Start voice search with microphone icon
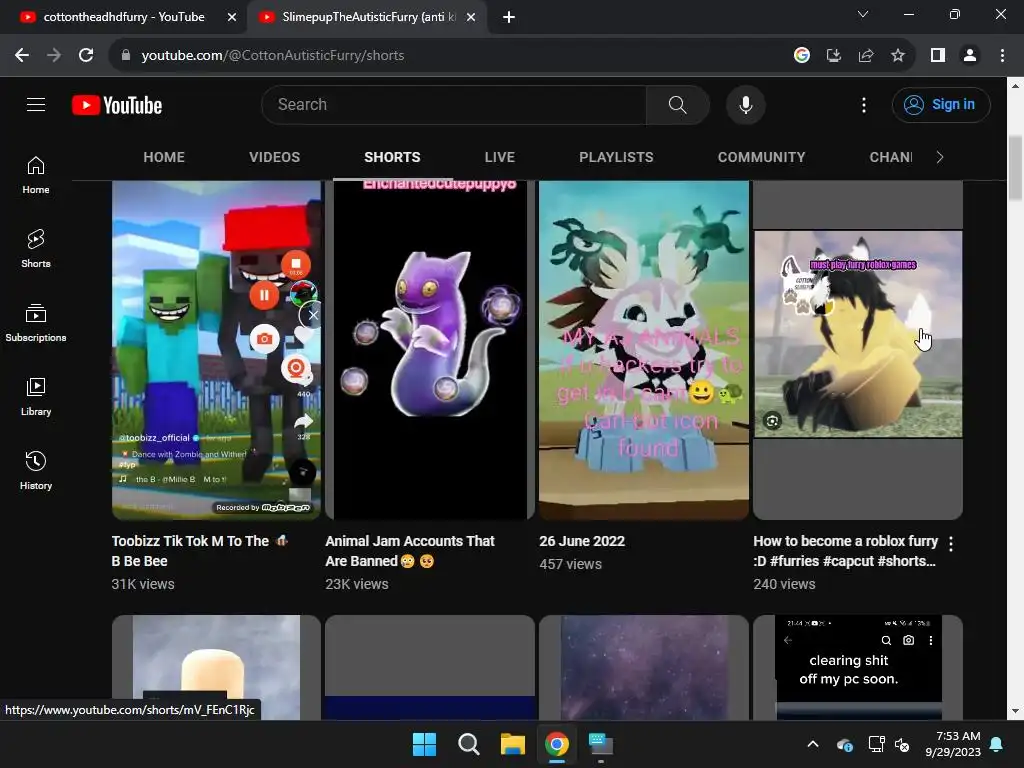1024x768 pixels. coord(745,104)
